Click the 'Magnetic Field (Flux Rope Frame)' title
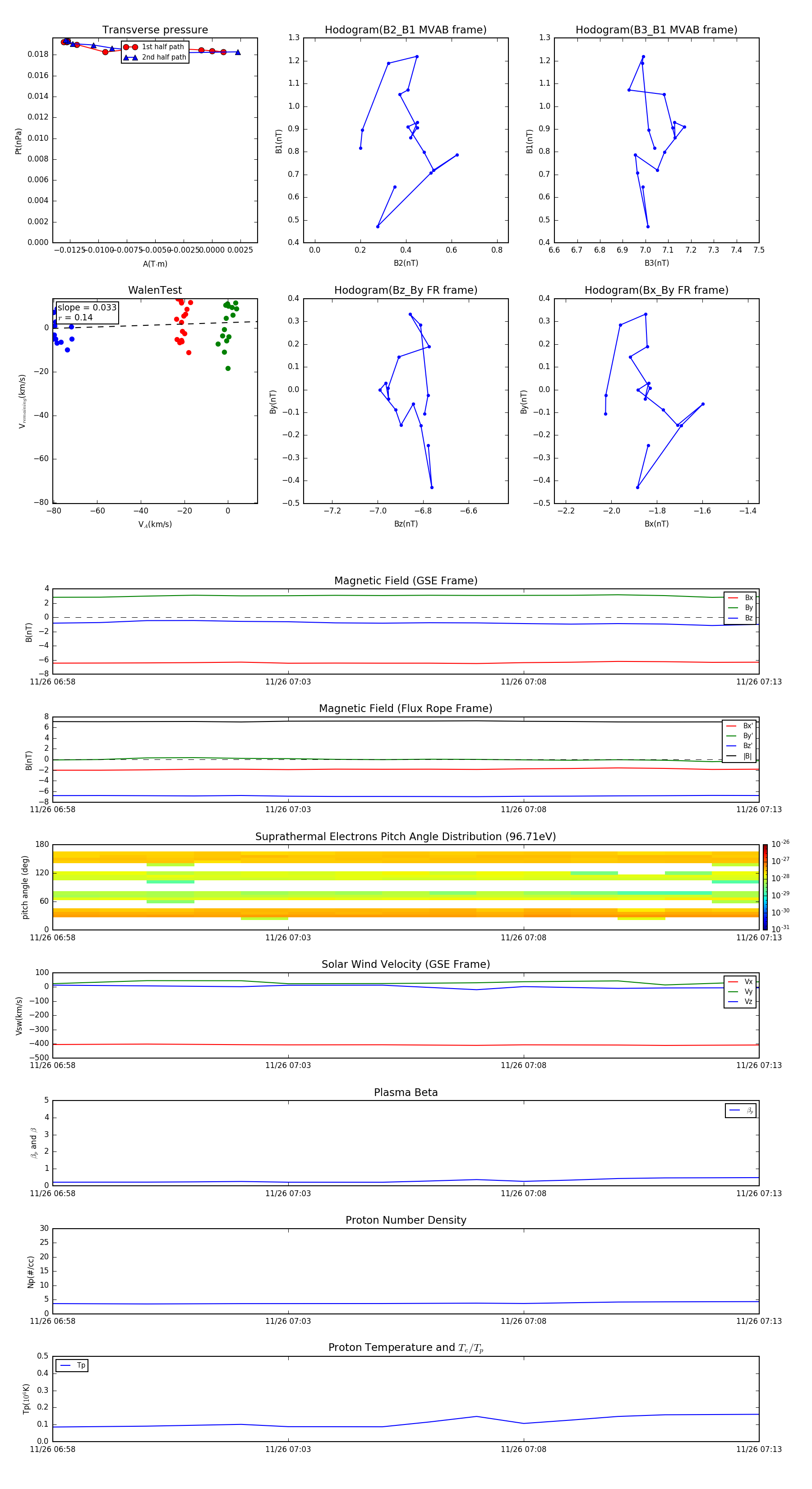812x1489 pixels. click(406, 709)
